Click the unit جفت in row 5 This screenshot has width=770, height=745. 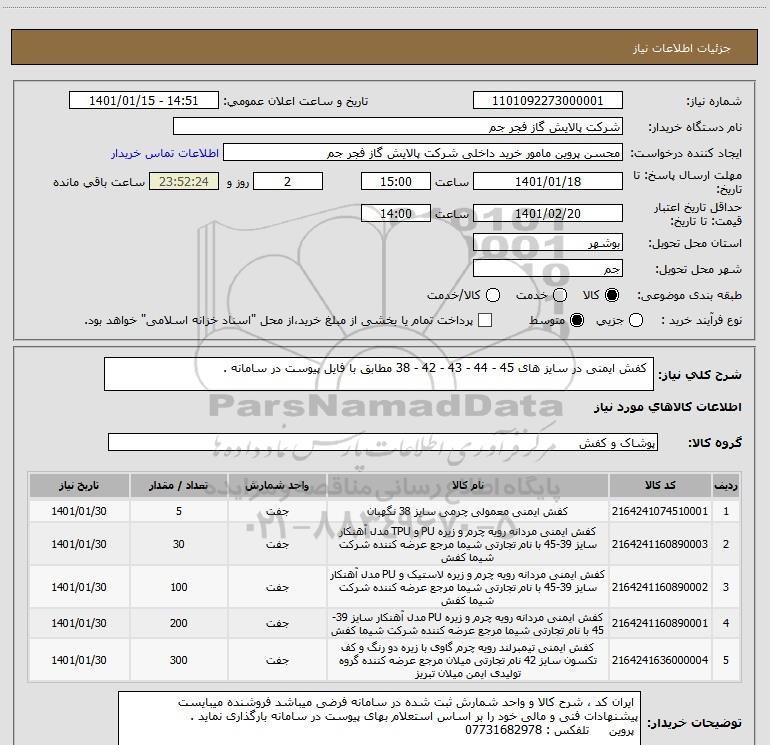(277, 660)
